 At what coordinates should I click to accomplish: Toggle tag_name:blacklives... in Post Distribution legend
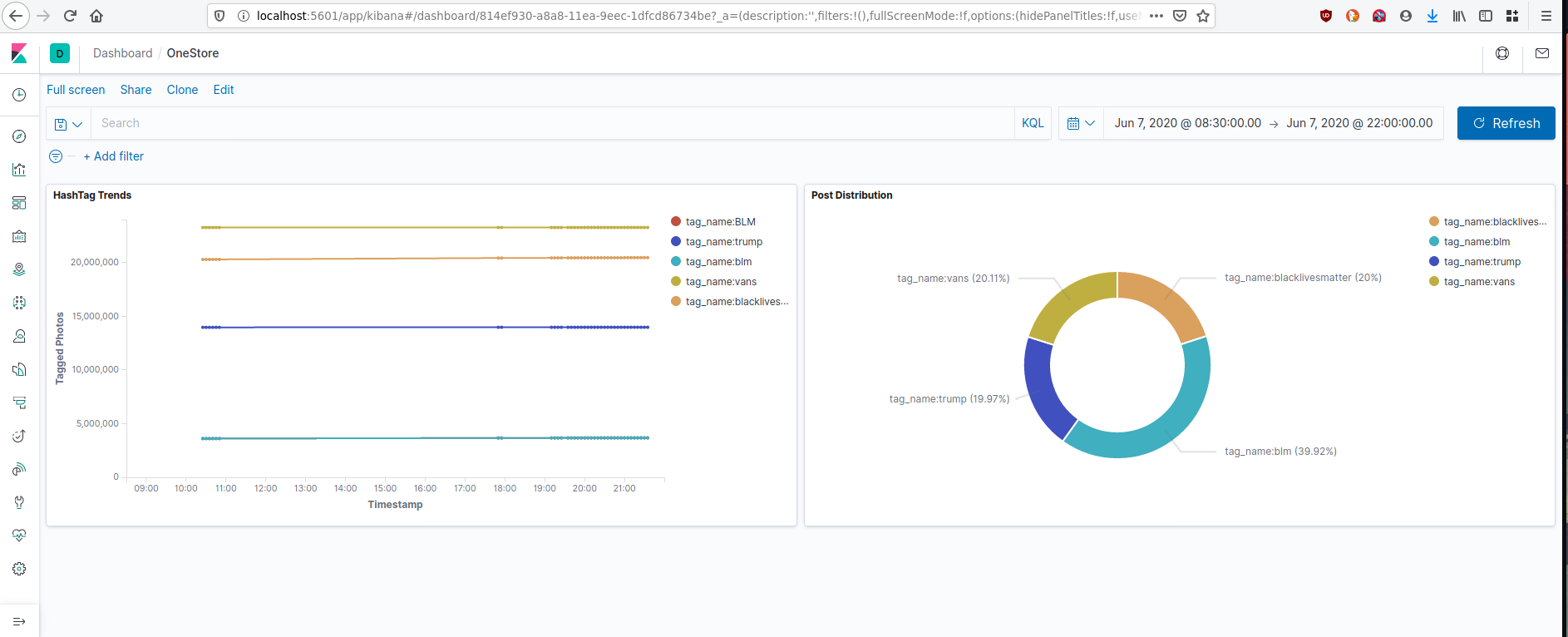pos(1495,222)
